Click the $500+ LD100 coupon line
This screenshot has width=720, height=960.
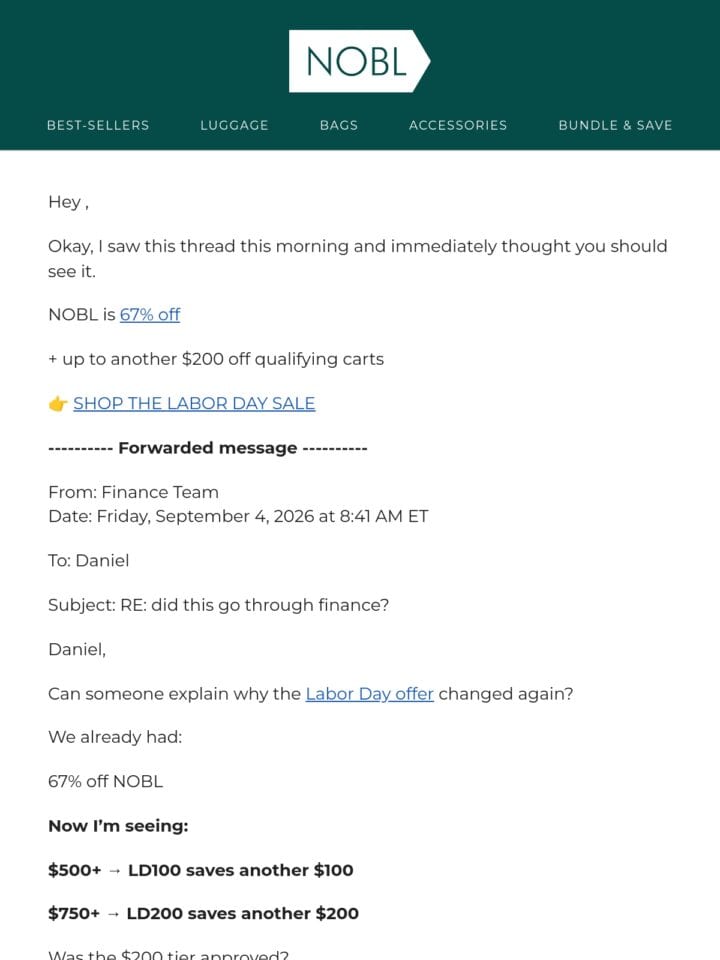[201, 870]
